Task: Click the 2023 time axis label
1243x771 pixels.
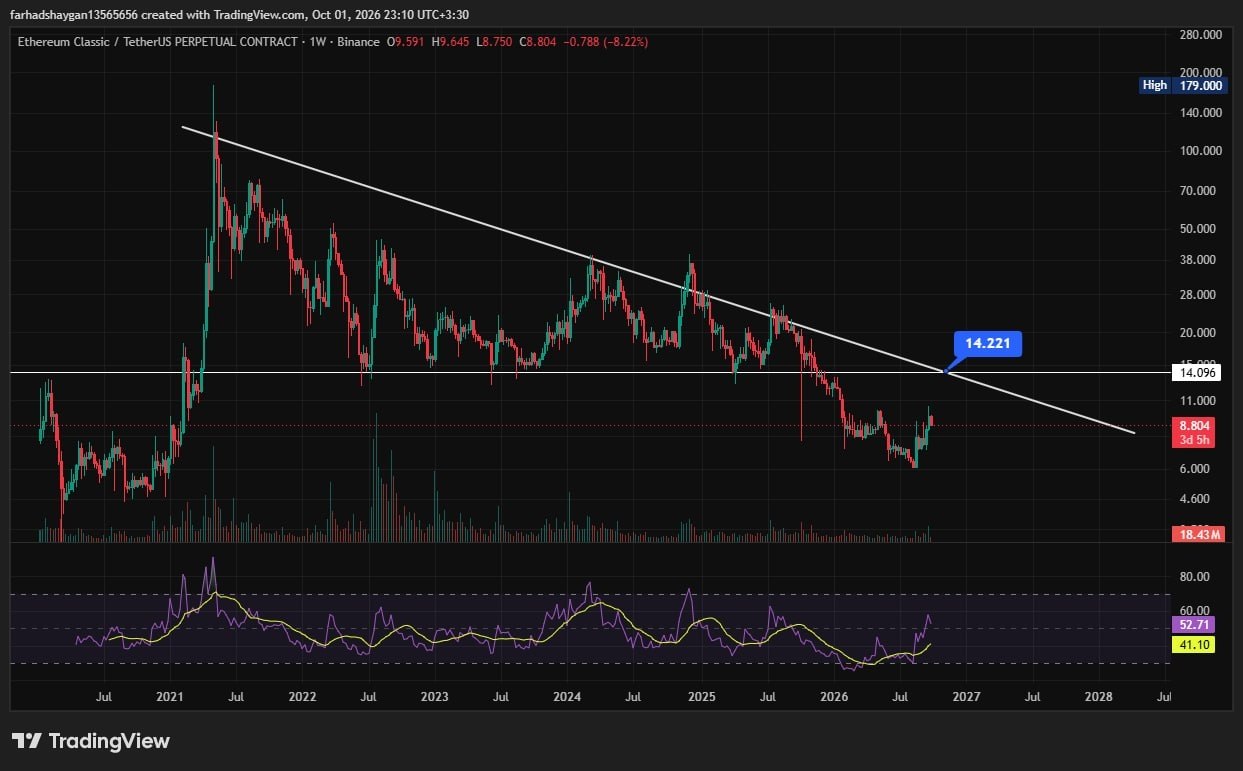Action: 434,696
